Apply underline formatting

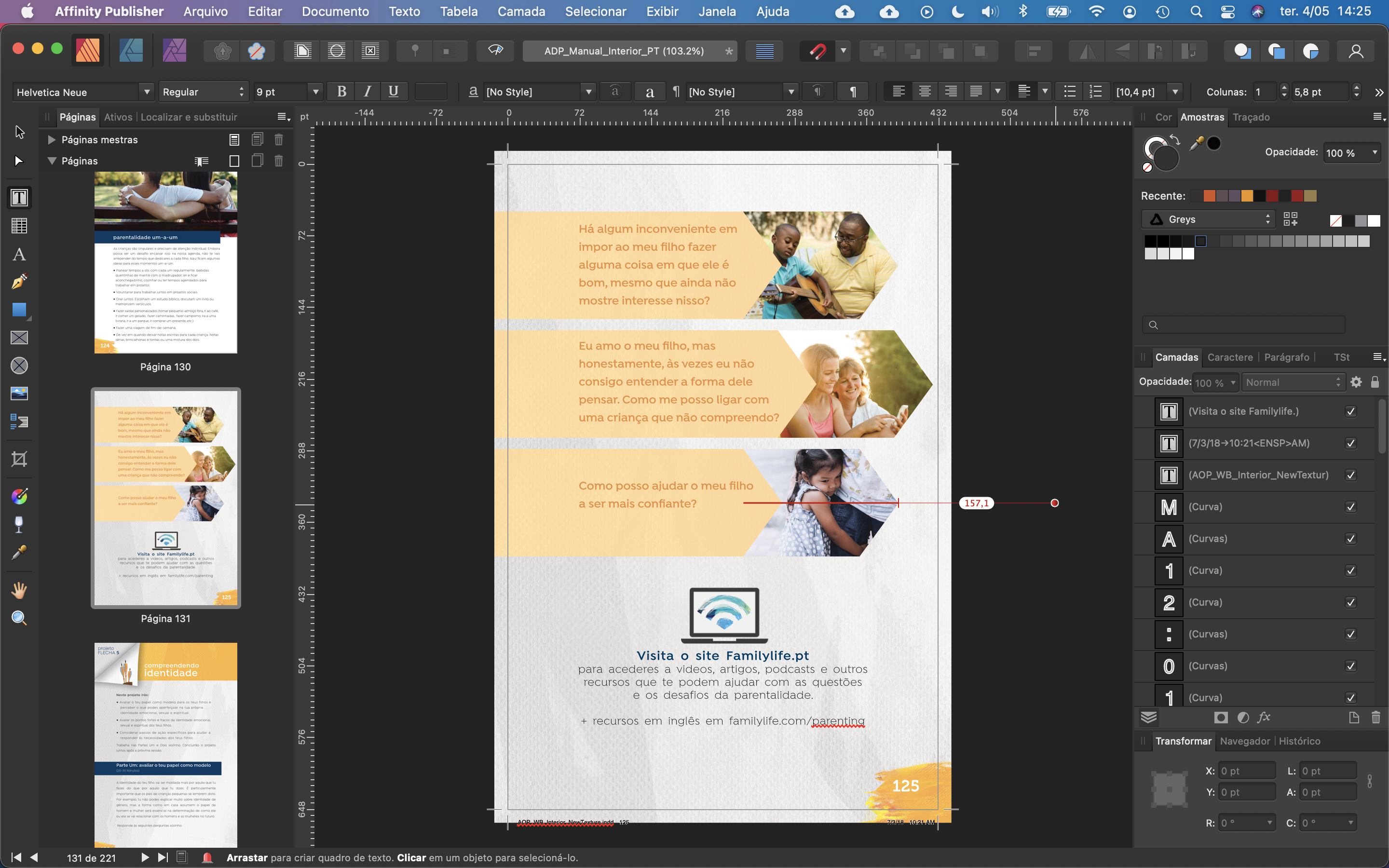(393, 92)
